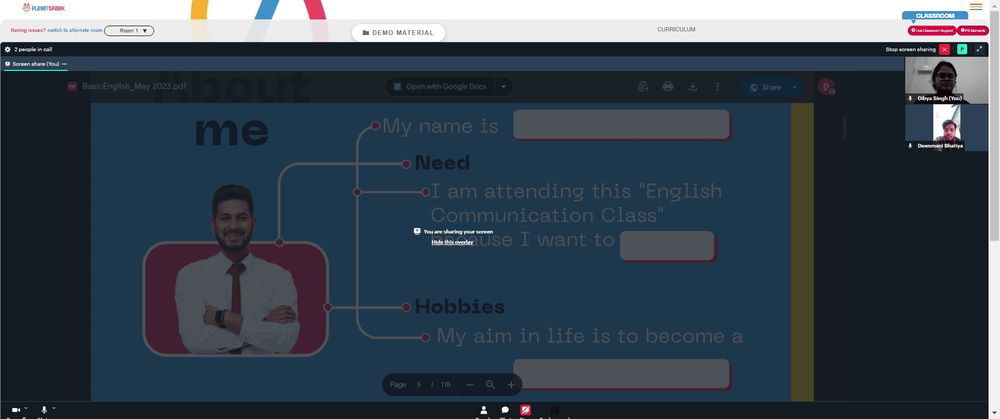Expand camera options chevron
1000x419 pixels.
[x=26, y=408]
